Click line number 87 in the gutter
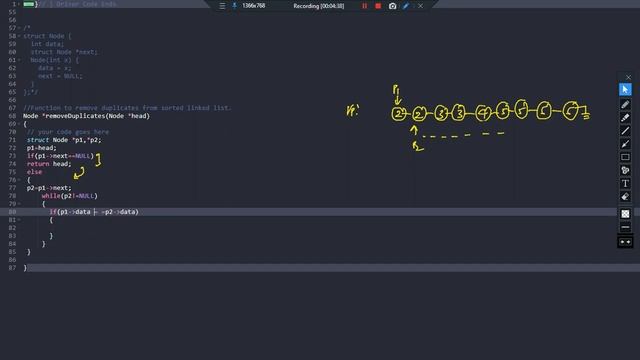The width and height of the screenshot is (640, 360). pyautogui.click(x=12, y=268)
